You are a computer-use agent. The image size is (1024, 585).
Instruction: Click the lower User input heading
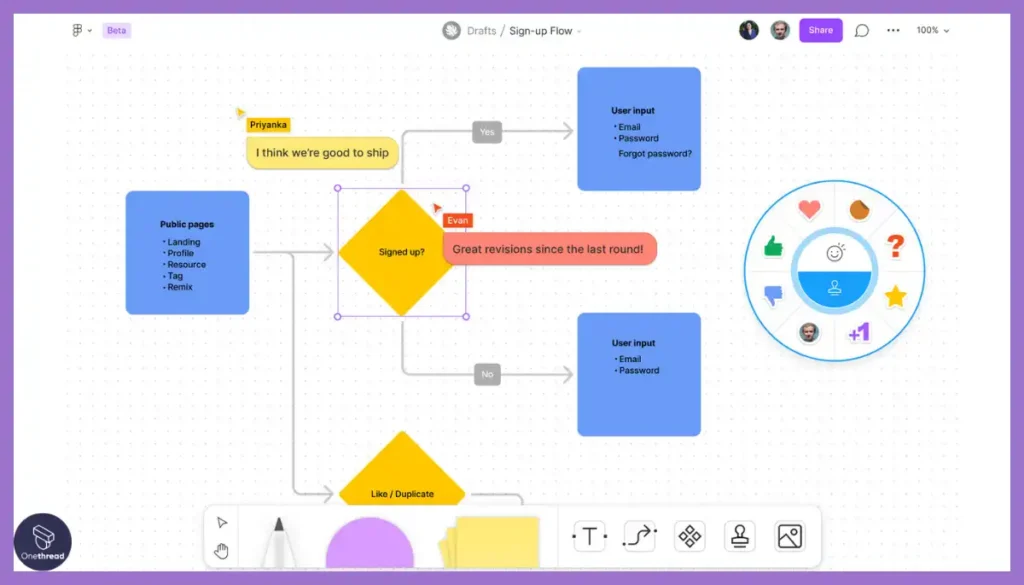pos(633,343)
